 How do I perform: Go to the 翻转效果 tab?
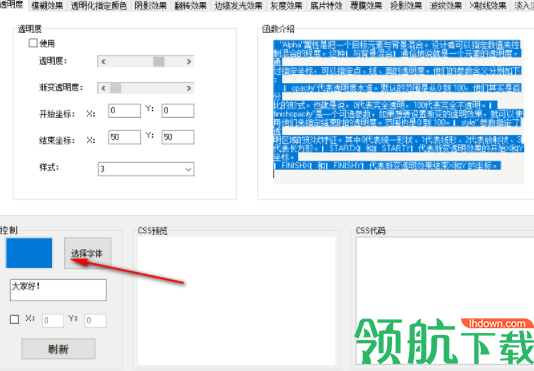point(190,5)
